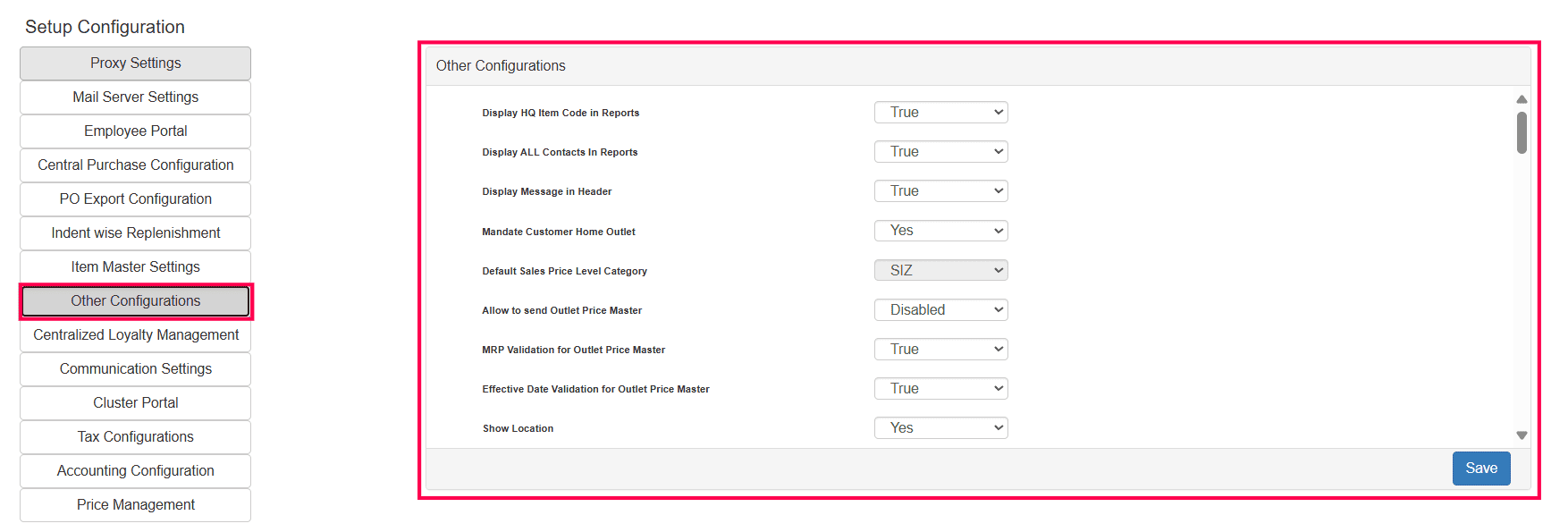
Task: Select Employee Portal menu item
Action: coord(136,131)
